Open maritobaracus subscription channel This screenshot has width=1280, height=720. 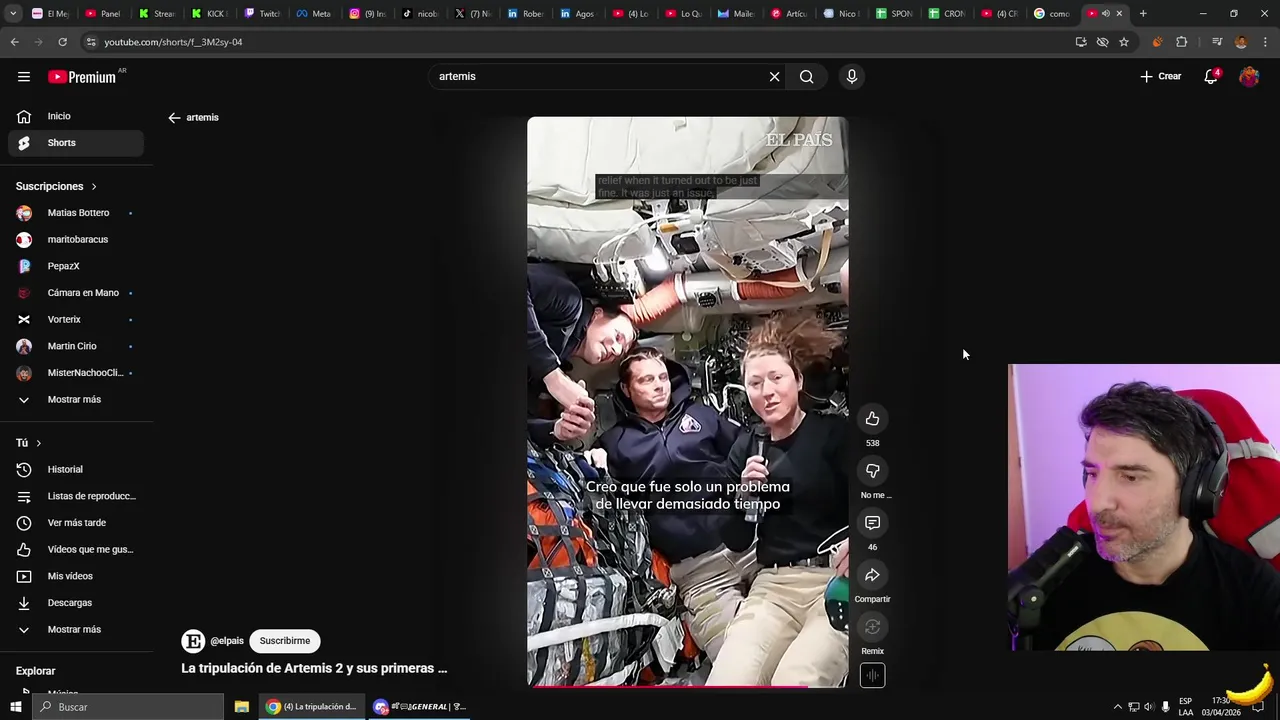(x=76, y=239)
